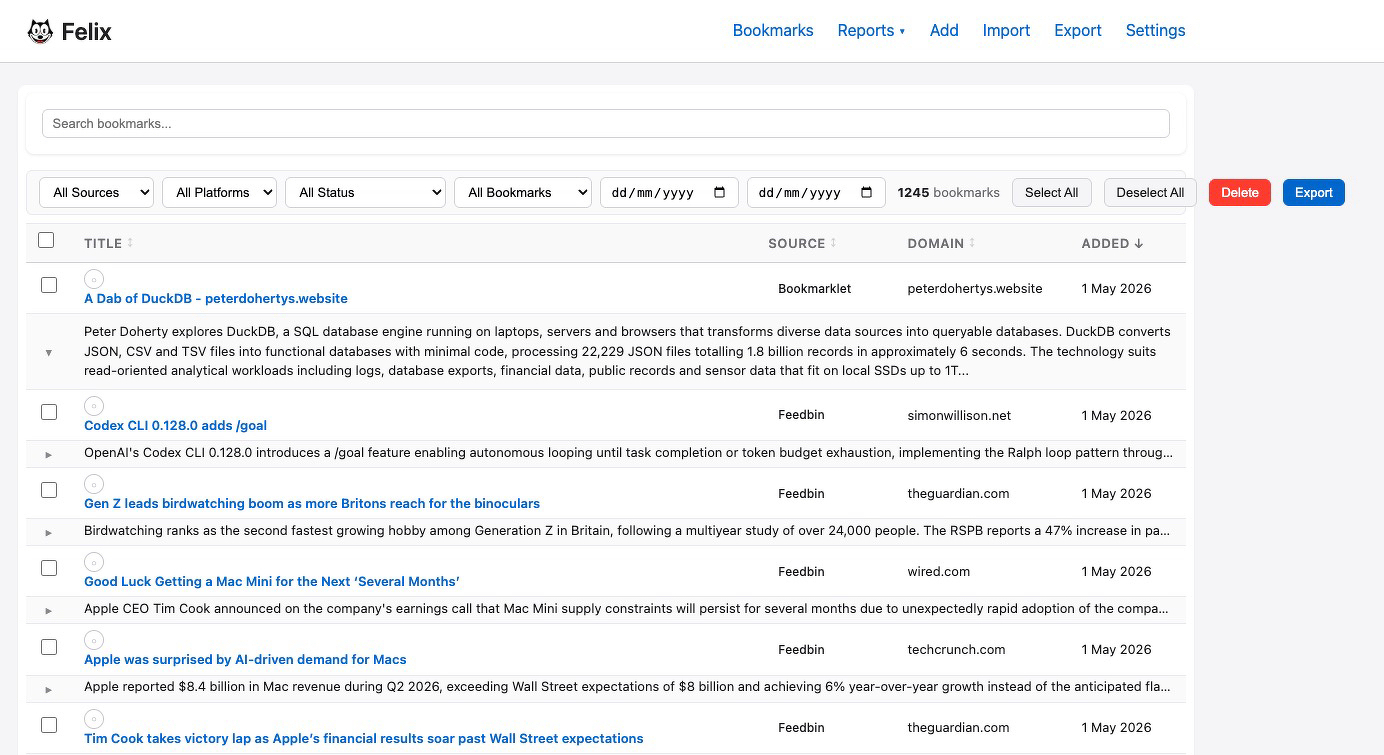Click the circle icon above 'Codex CLI 0.128.0 adds /goal'
The image size is (1384, 755).
pyautogui.click(x=94, y=406)
